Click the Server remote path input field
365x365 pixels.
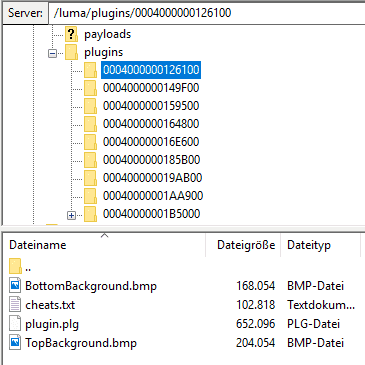pyautogui.click(x=207, y=13)
